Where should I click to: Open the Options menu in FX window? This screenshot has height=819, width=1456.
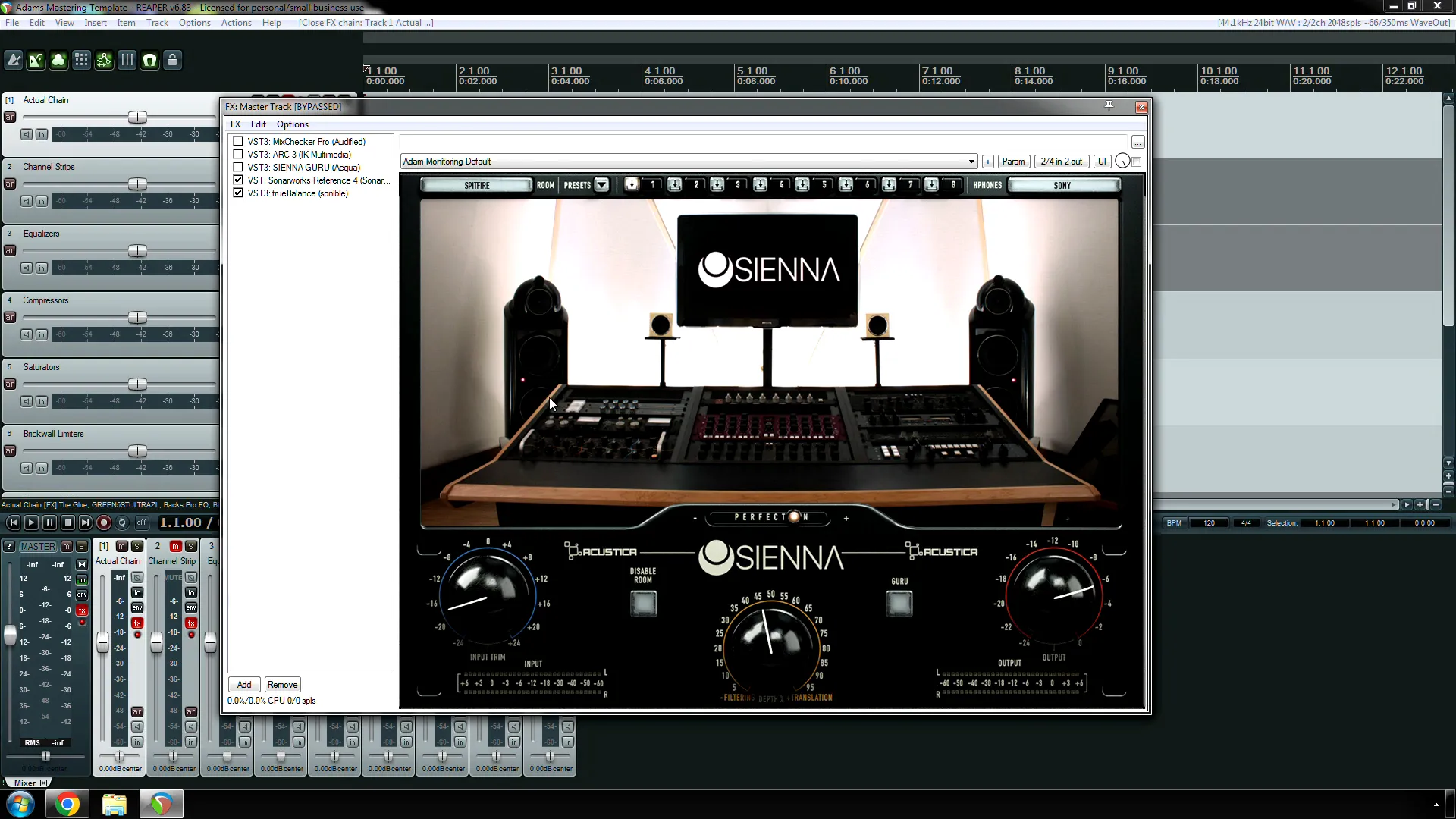[x=292, y=124]
